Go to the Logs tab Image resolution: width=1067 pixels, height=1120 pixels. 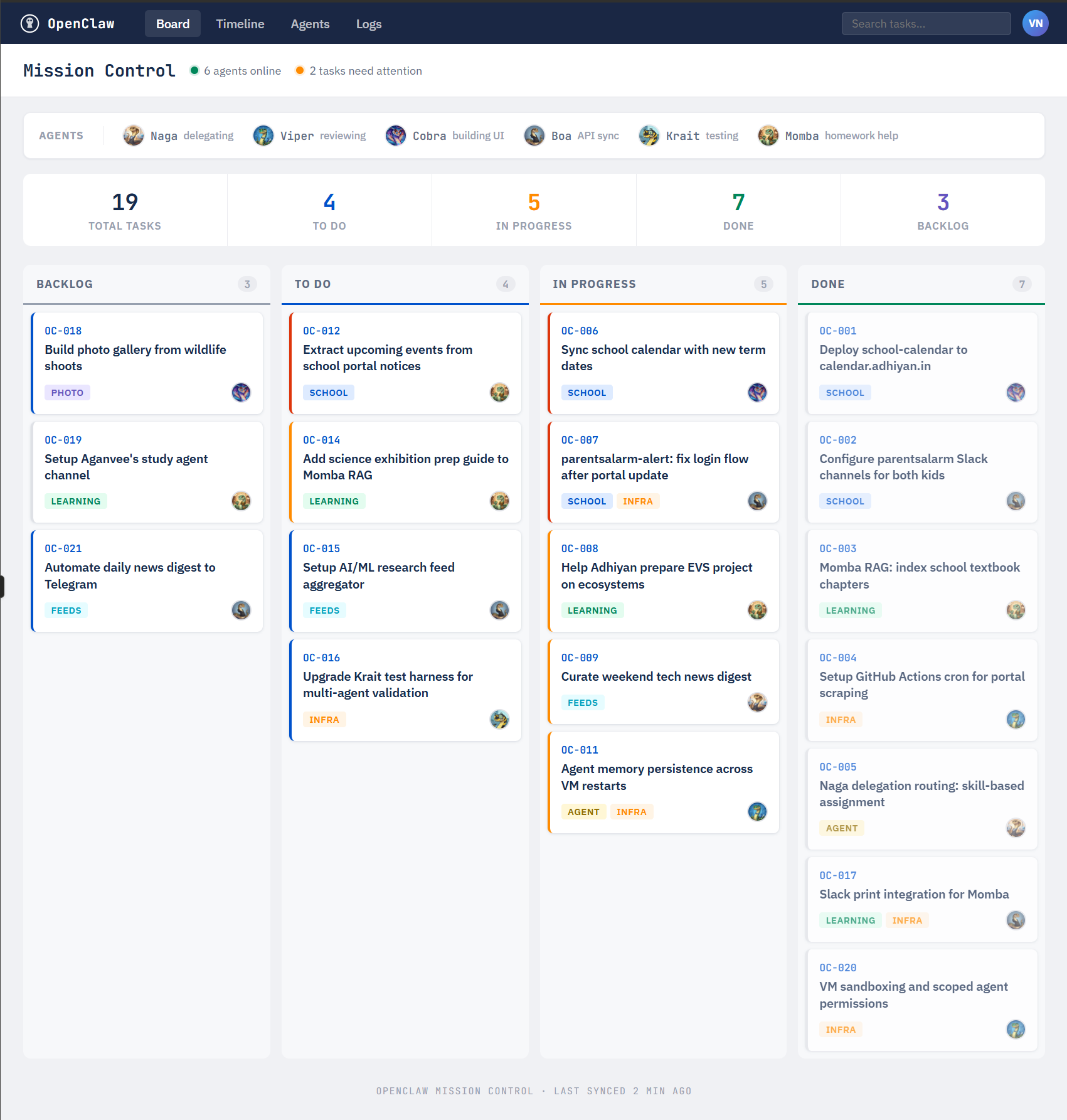[368, 24]
